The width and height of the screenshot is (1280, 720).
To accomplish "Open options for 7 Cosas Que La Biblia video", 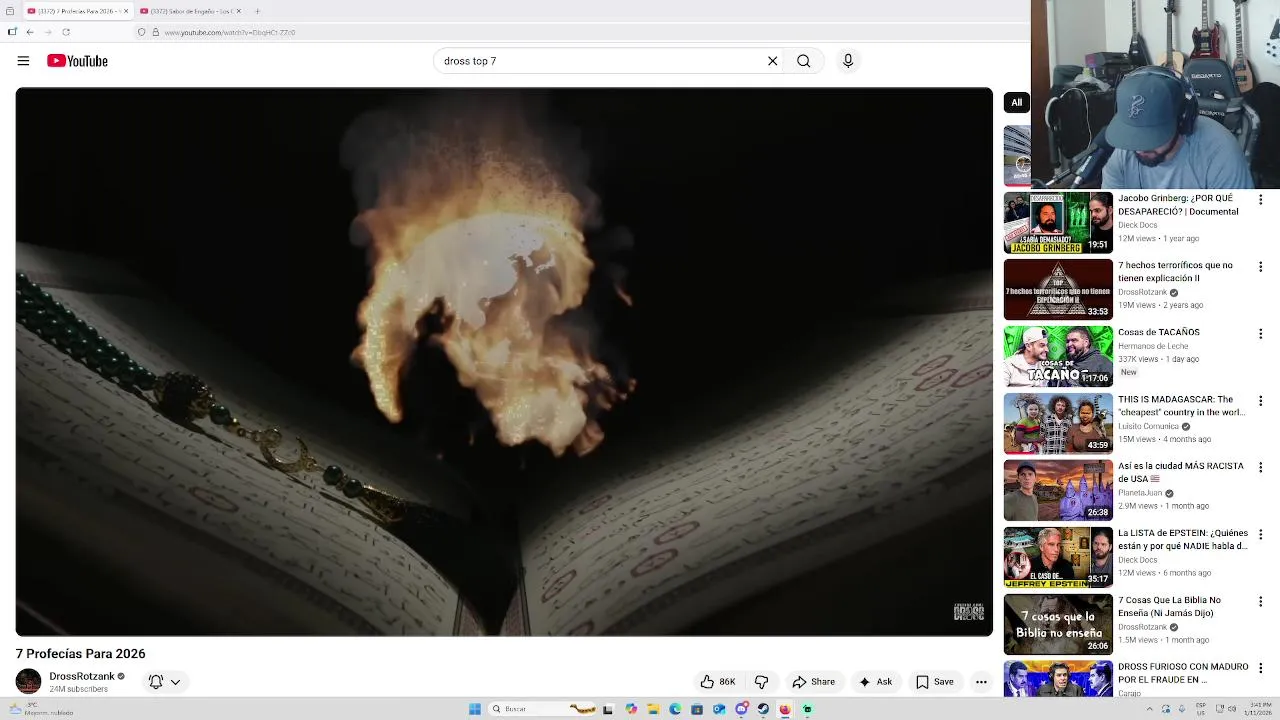I will click(1260, 602).
